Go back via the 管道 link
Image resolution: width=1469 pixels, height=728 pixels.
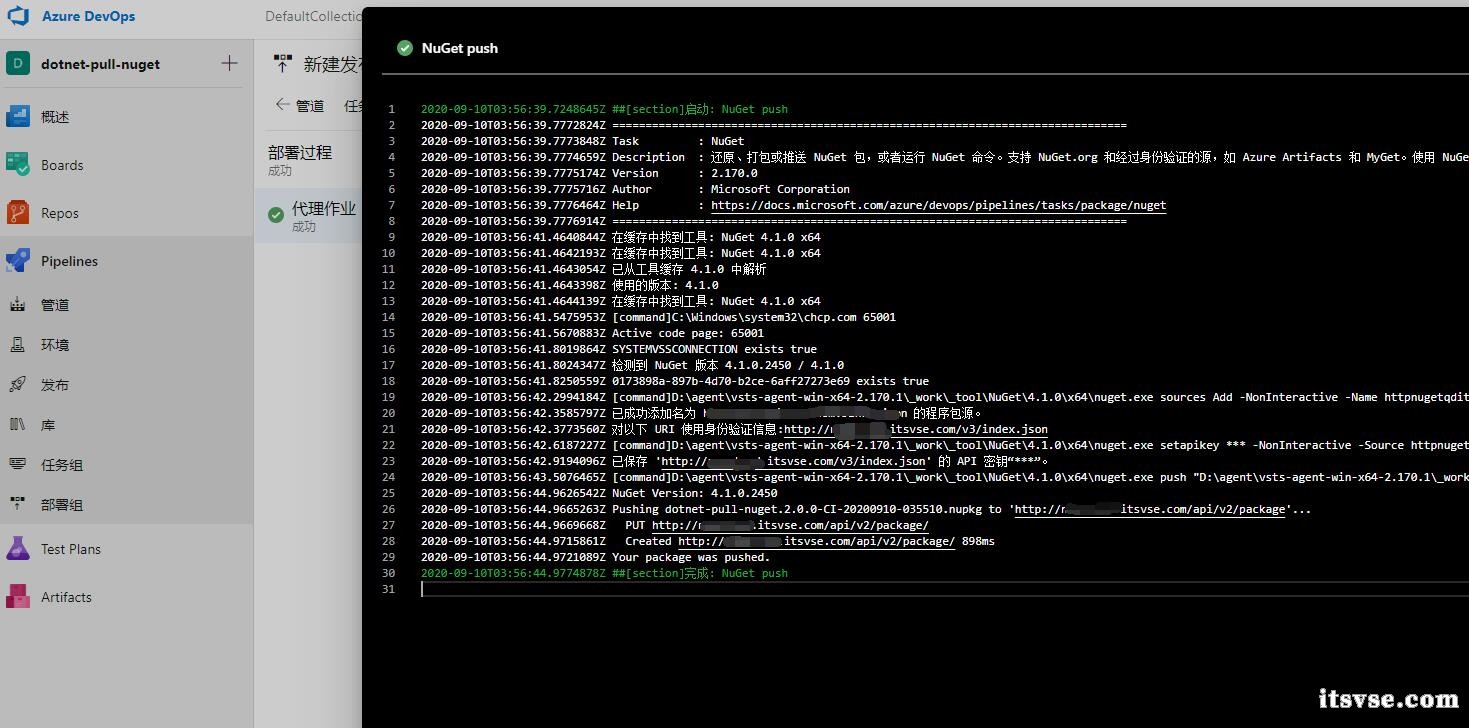tap(310, 105)
